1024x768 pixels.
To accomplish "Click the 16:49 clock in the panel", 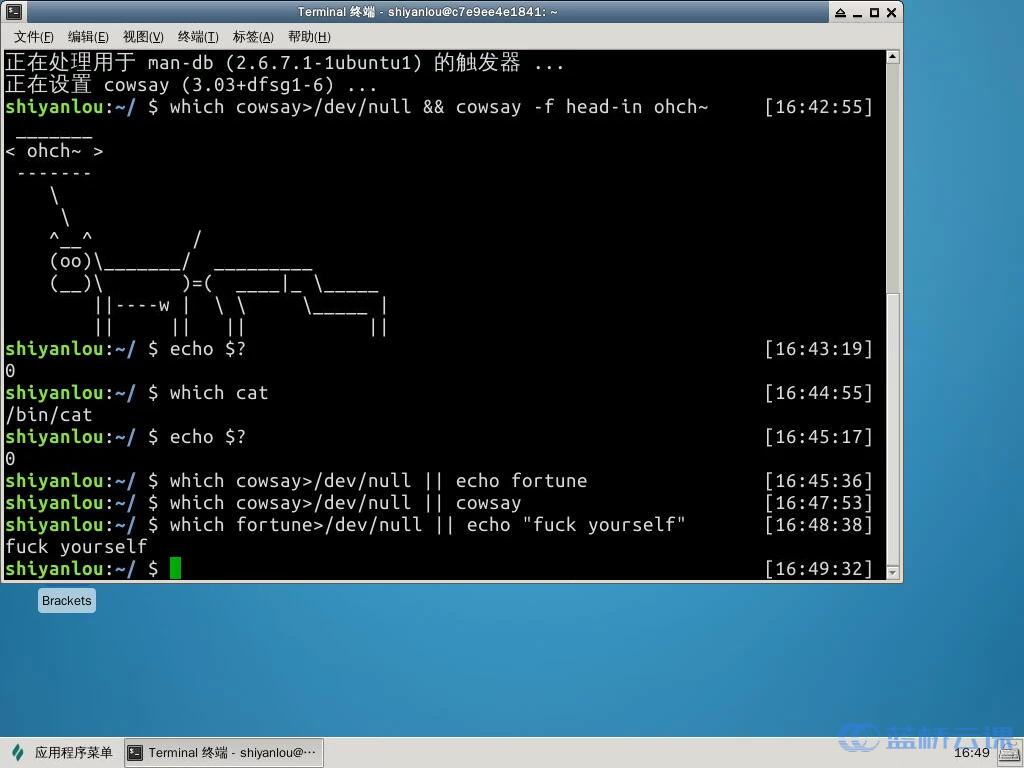I will (971, 753).
